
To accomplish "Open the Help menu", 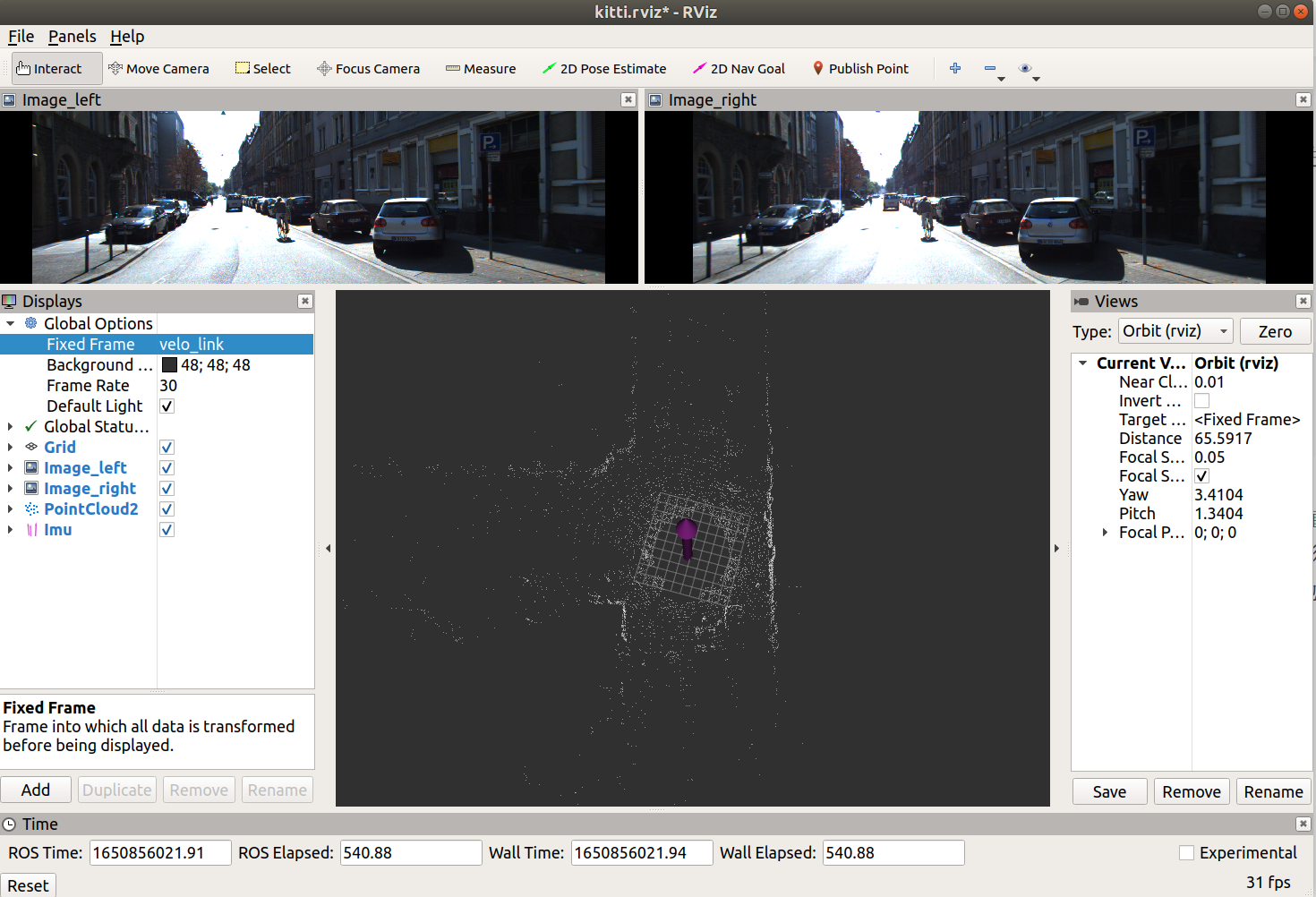I will click(x=127, y=37).
